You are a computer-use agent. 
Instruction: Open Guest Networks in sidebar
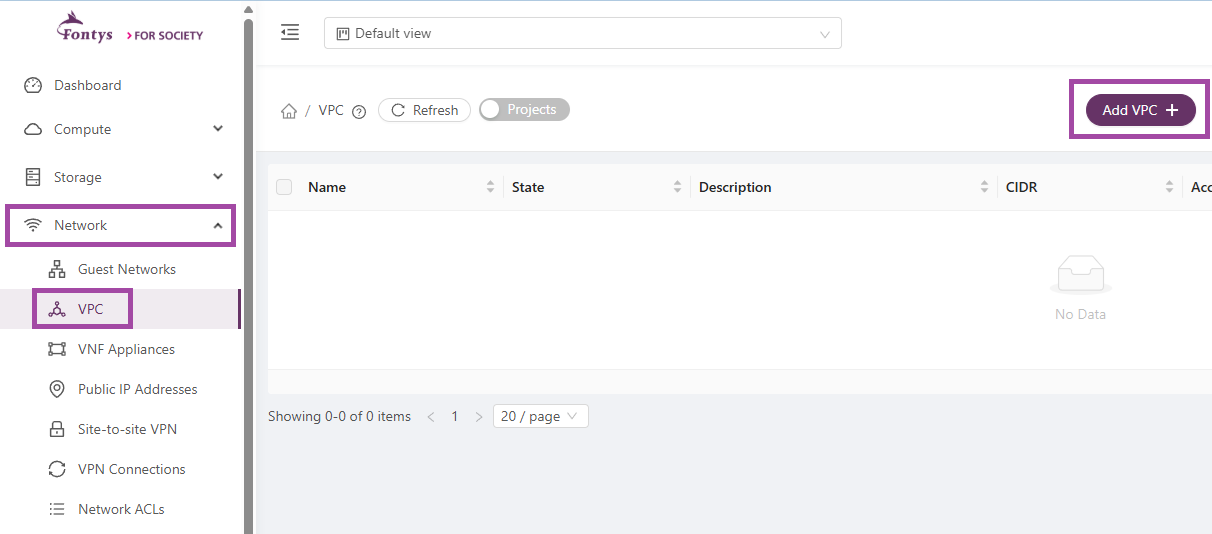[x=126, y=269]
